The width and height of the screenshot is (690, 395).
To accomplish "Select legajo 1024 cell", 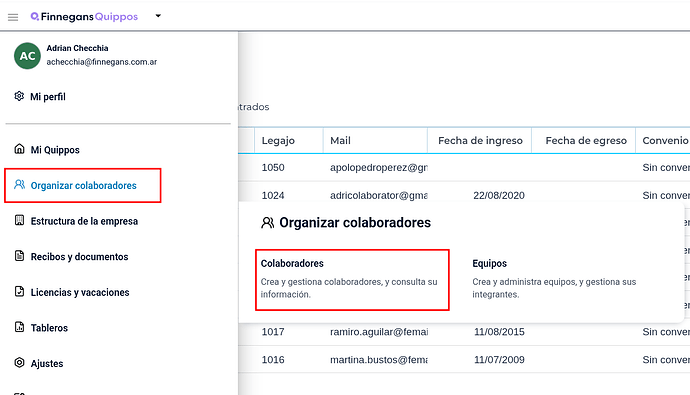I will pos(273,195).
